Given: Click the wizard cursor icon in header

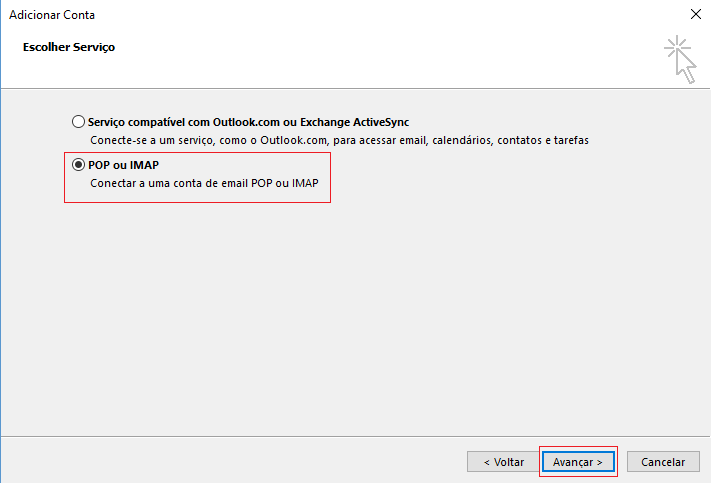Looking at the screenshot, I should tap(680, 58).
